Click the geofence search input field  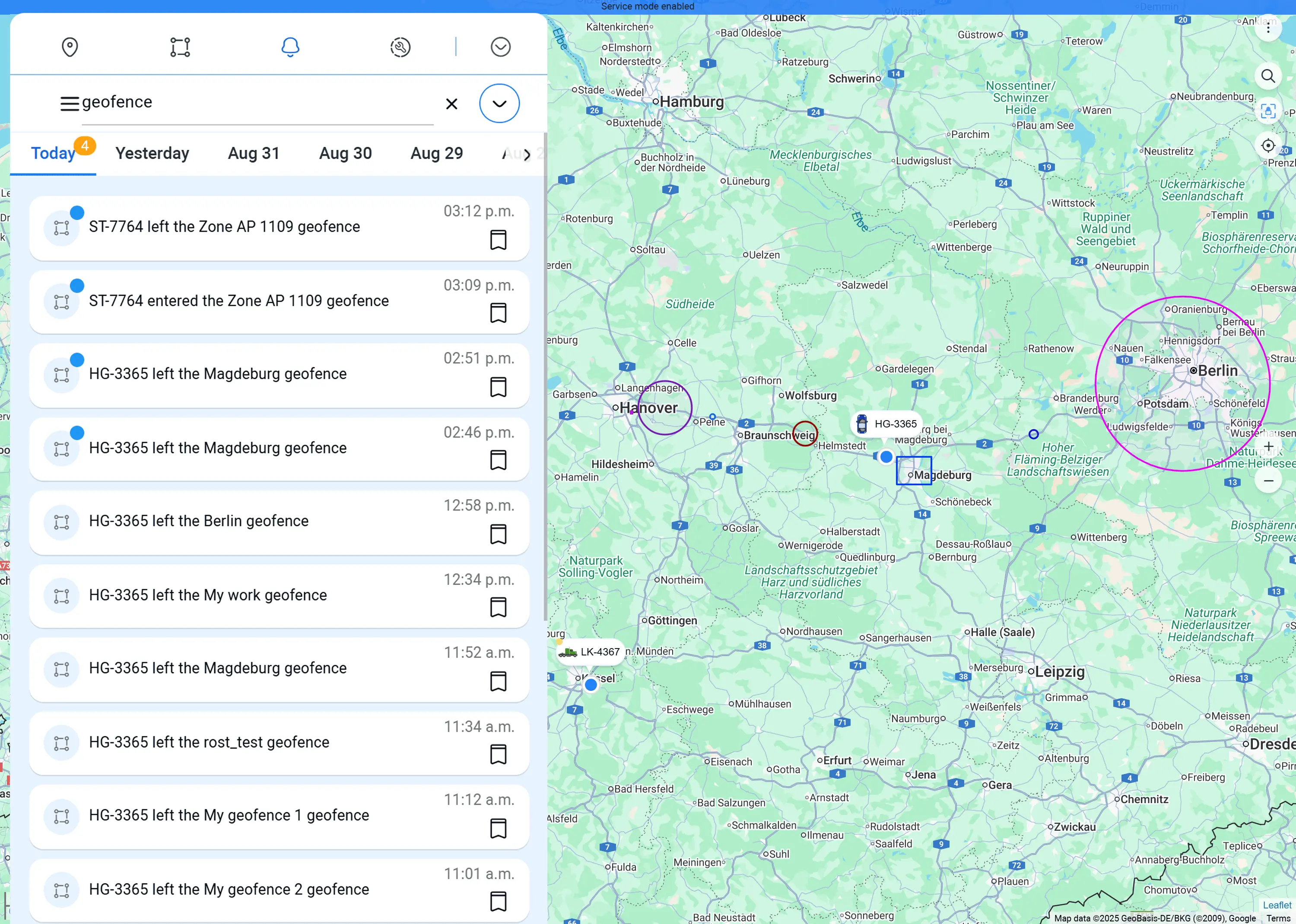coord(256,102)
